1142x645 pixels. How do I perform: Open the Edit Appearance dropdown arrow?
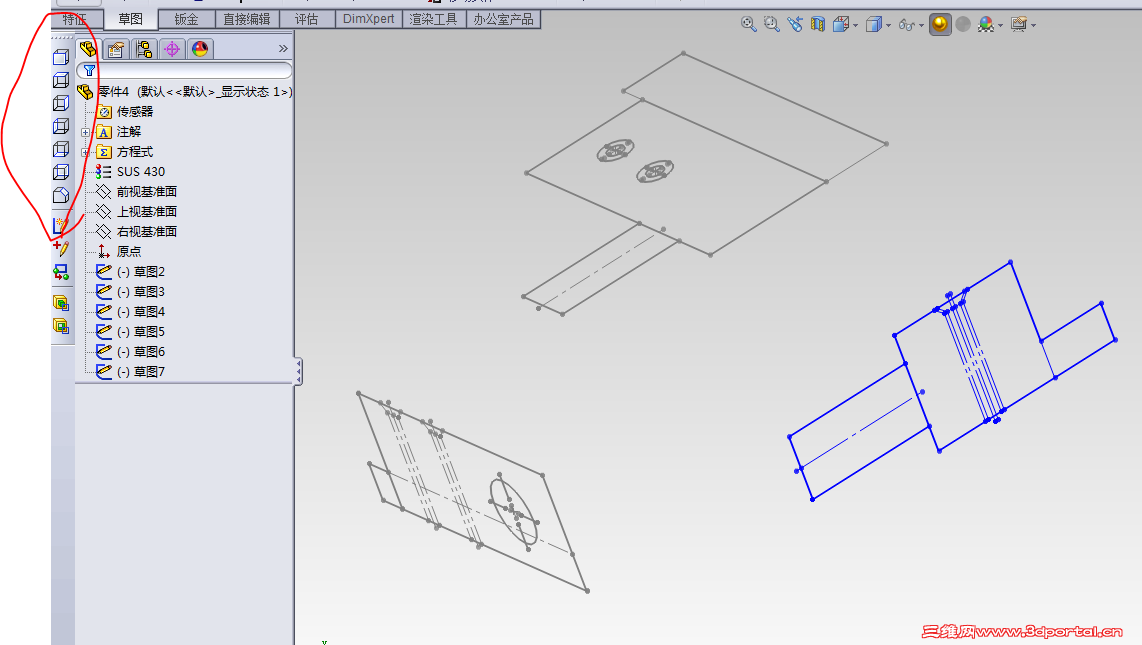[1001, 25]
